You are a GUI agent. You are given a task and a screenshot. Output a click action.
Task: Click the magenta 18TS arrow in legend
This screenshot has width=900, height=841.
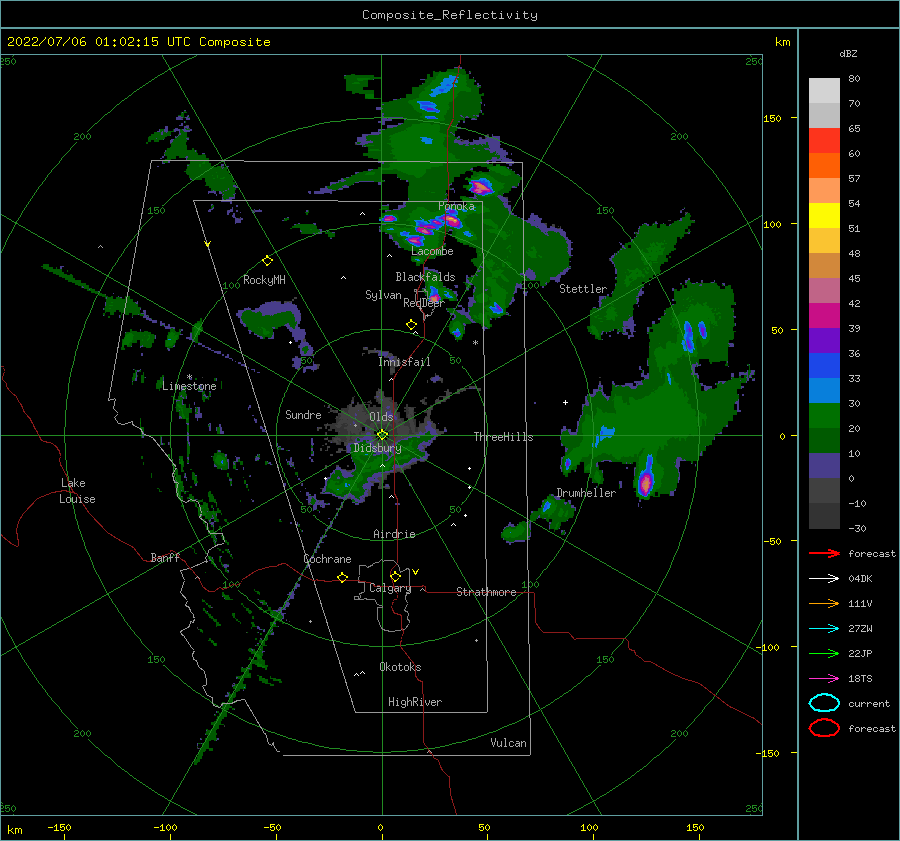(824, 679)
